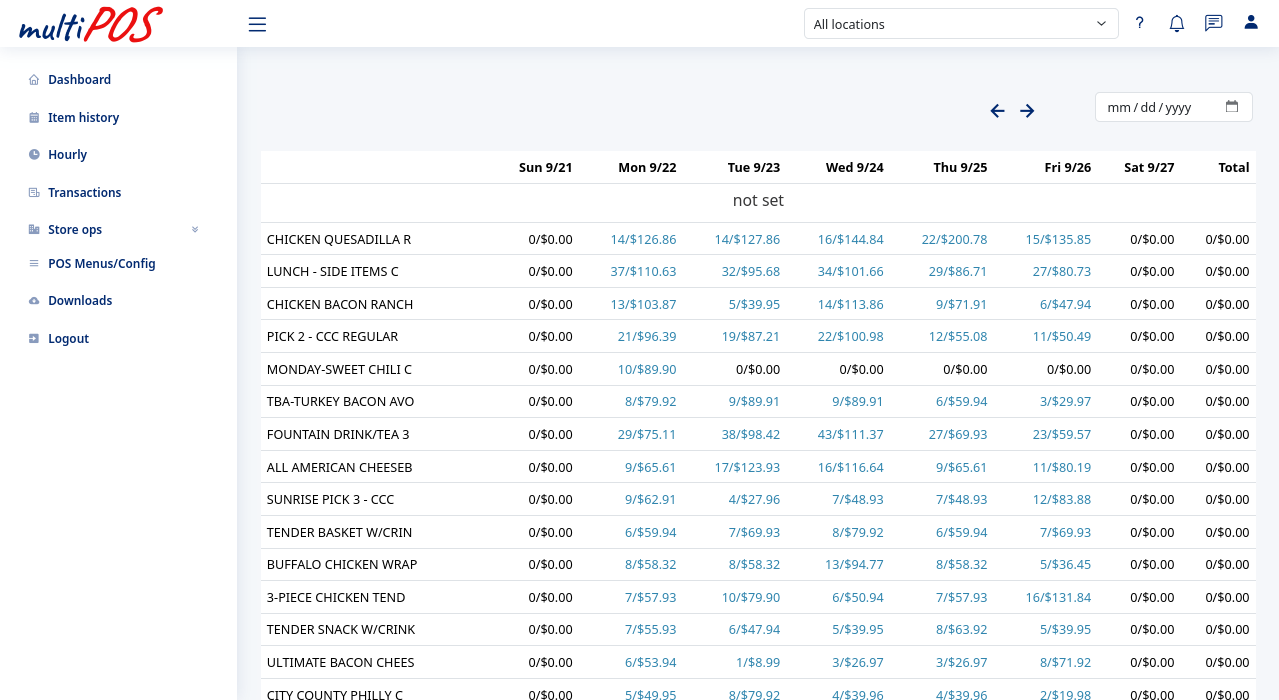Open the notifications bell icon

pos(1176,24)
